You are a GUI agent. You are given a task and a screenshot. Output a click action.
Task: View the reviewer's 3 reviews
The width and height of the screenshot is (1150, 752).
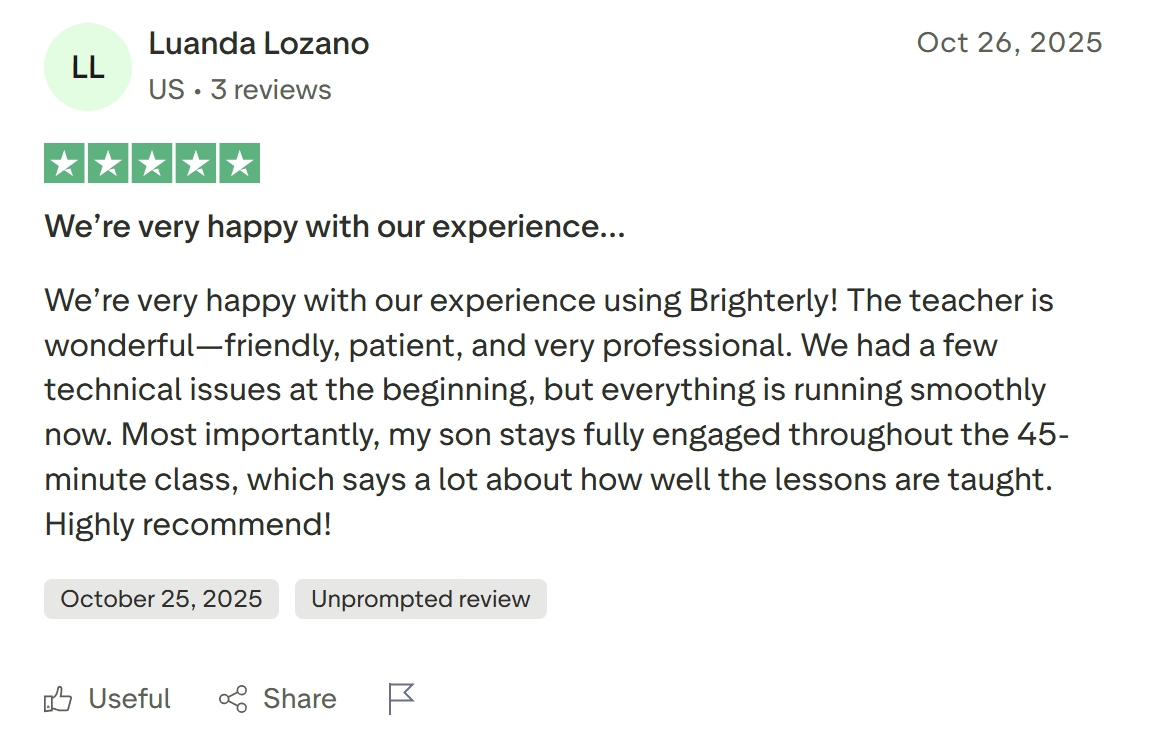(270, 89)
